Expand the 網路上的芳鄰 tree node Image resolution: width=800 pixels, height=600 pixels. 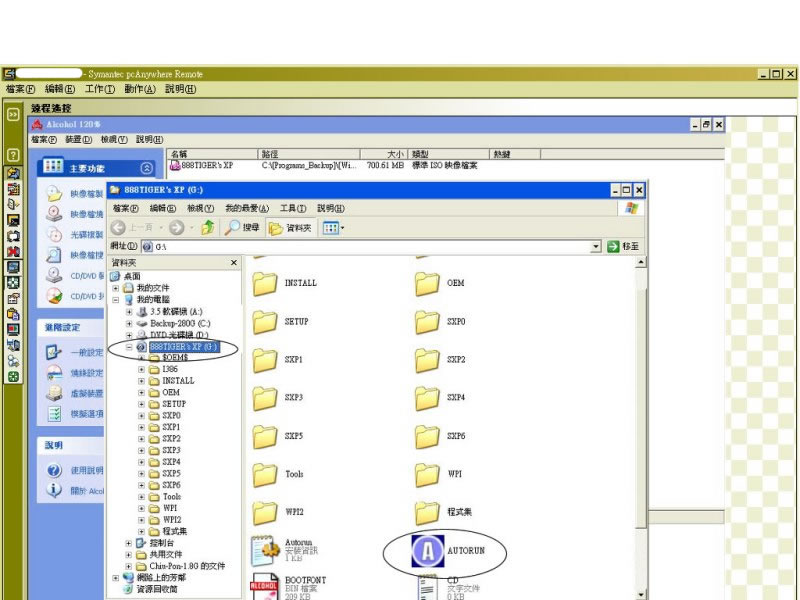[x=116, y=578]
